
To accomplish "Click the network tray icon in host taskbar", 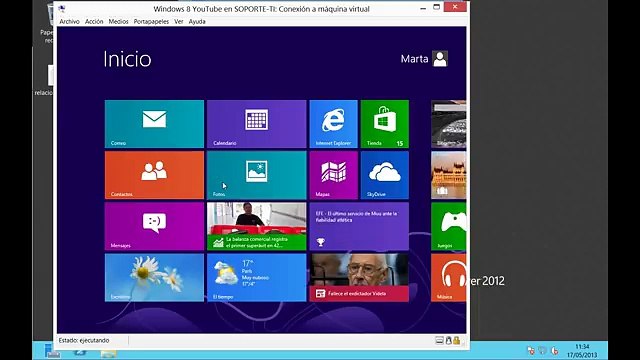I will coord(531,350).
